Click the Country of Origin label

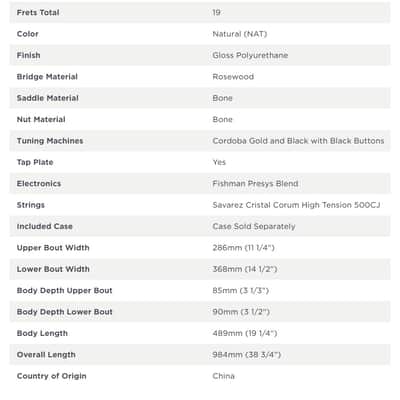pyautogui.click(x=51, y=376)
